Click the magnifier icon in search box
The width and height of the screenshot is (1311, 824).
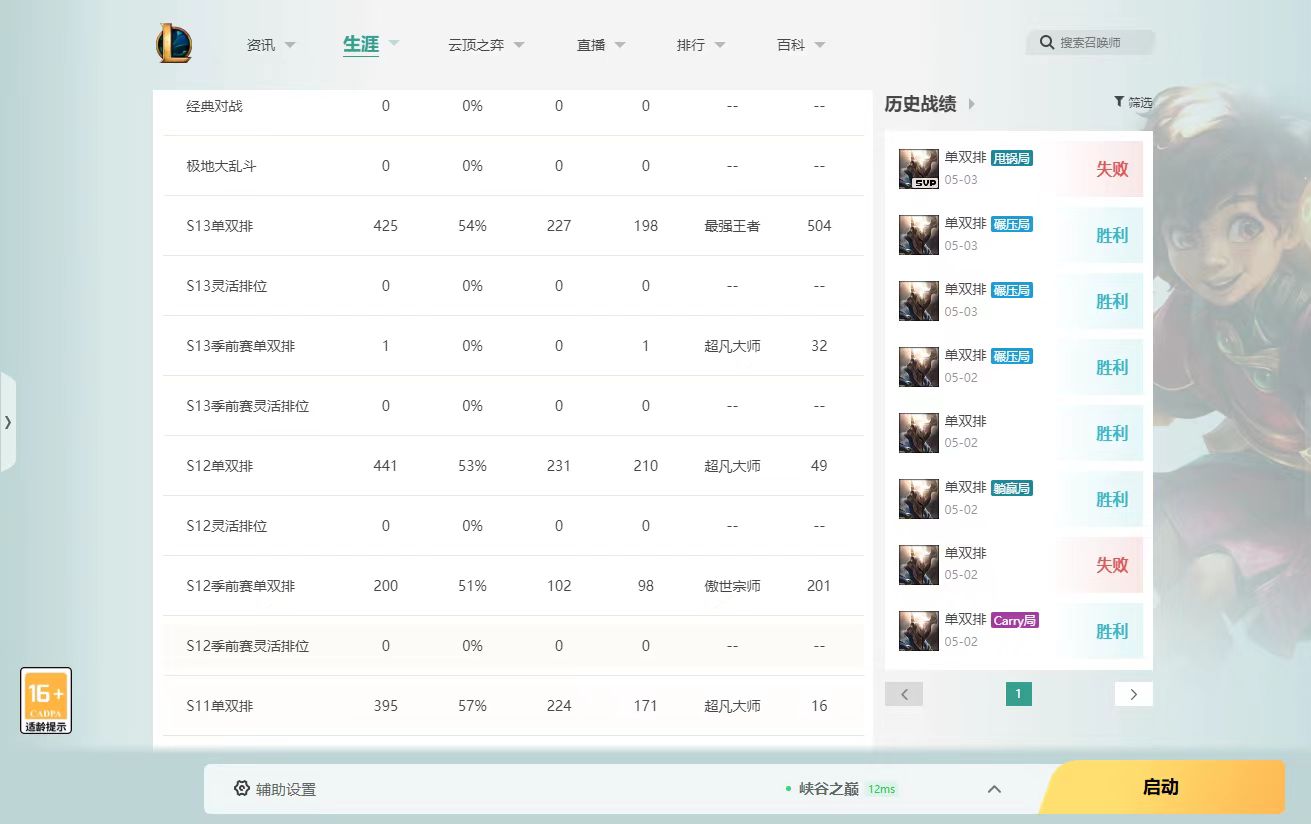(x=1047, y=43)
